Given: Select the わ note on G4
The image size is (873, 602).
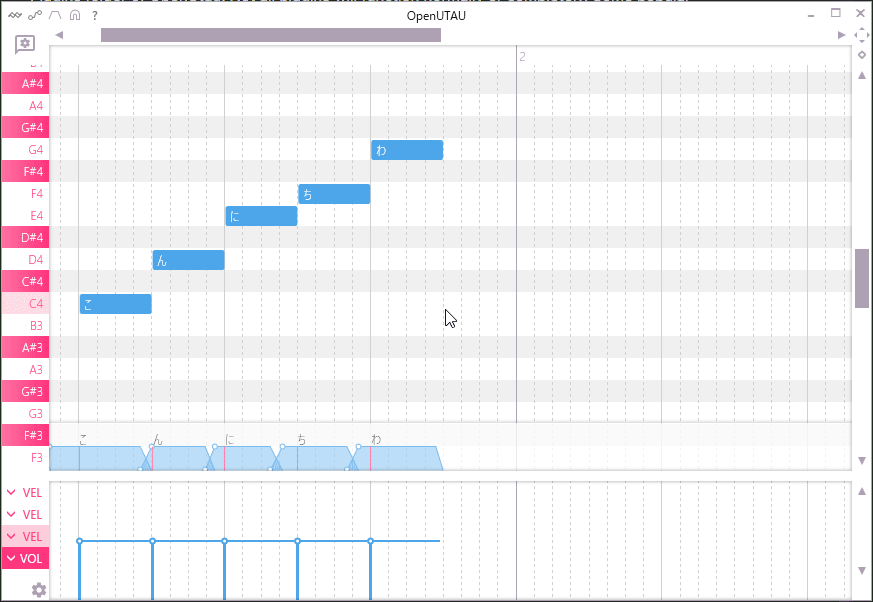Looking at the screenshot, I should 408,150.
